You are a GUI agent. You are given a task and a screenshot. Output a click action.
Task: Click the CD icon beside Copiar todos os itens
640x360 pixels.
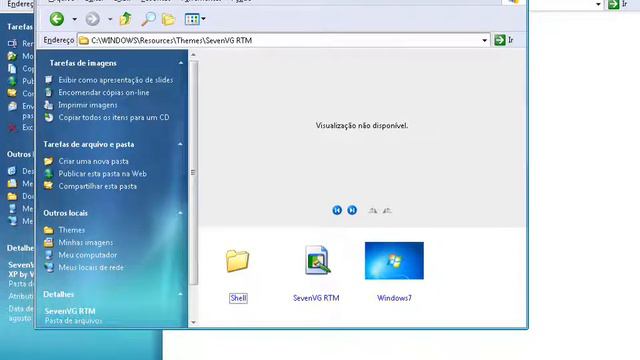49,117
